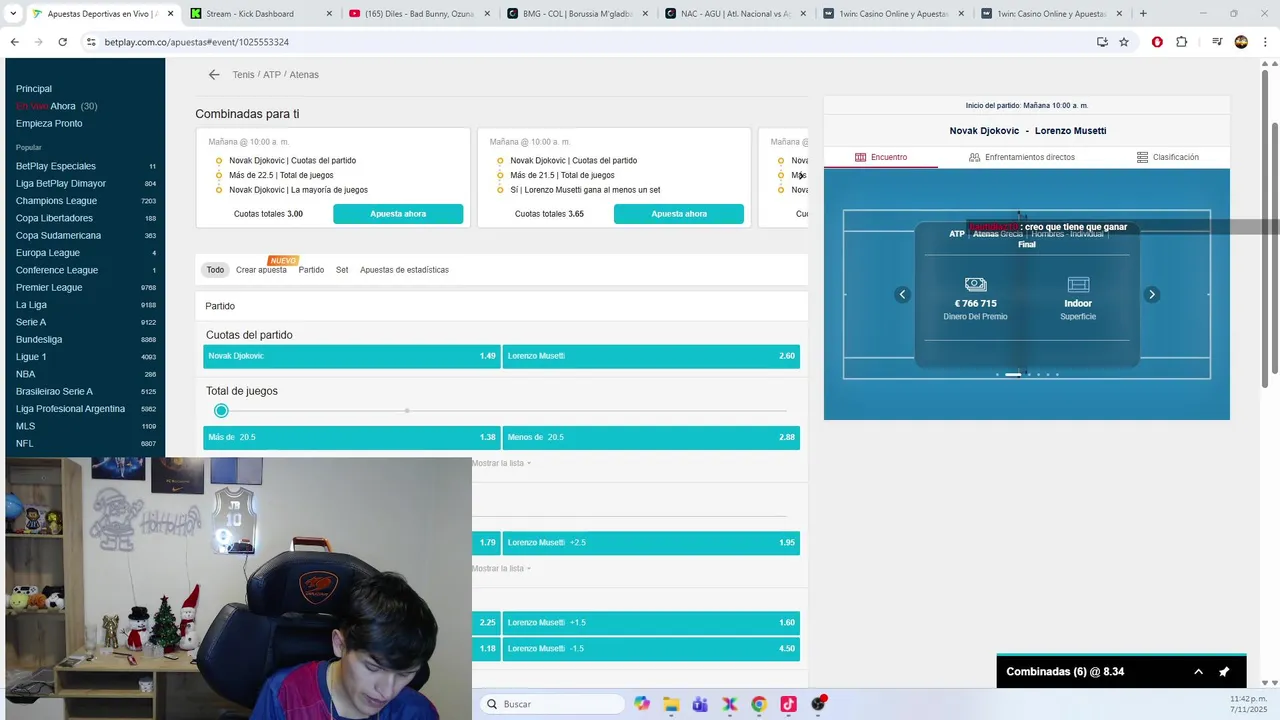
Task: Open Google Chrome from the taskbar
Action: [759, 704]
